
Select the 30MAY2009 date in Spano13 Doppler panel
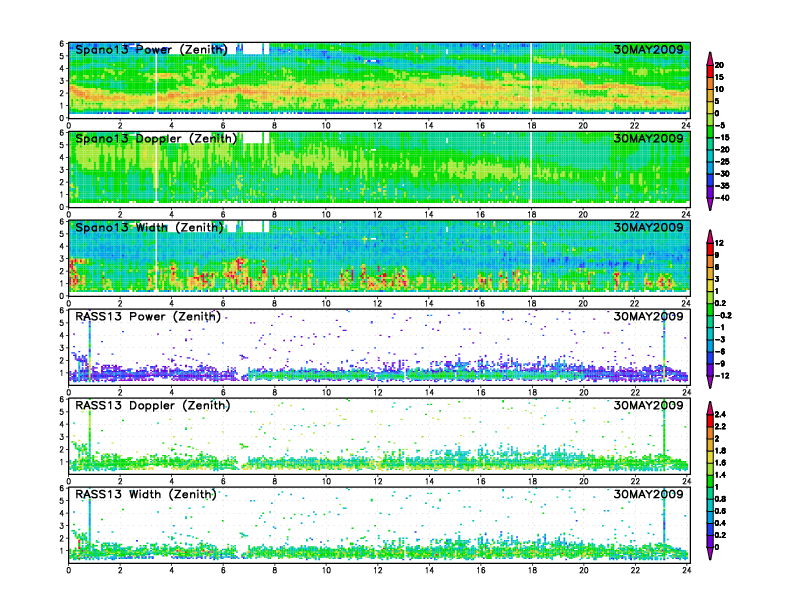(x=649, y=138)
